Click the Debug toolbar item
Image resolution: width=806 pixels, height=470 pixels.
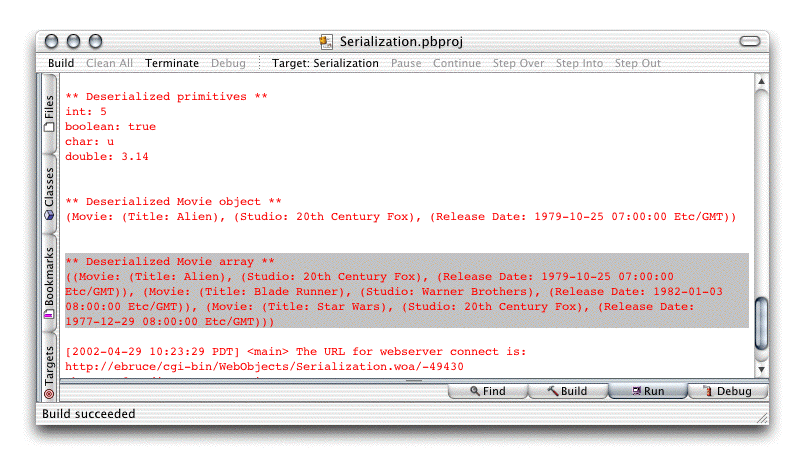click(228, 63)
